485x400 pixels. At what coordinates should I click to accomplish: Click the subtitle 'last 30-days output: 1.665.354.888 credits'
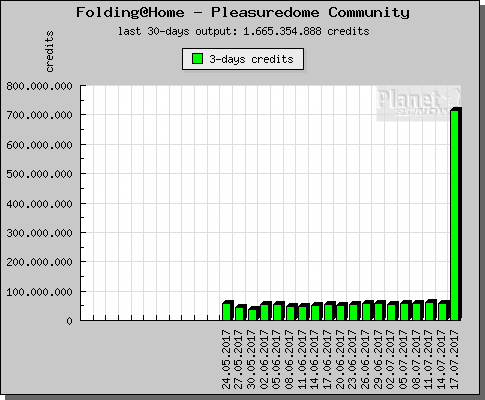[x=244, y=31]
